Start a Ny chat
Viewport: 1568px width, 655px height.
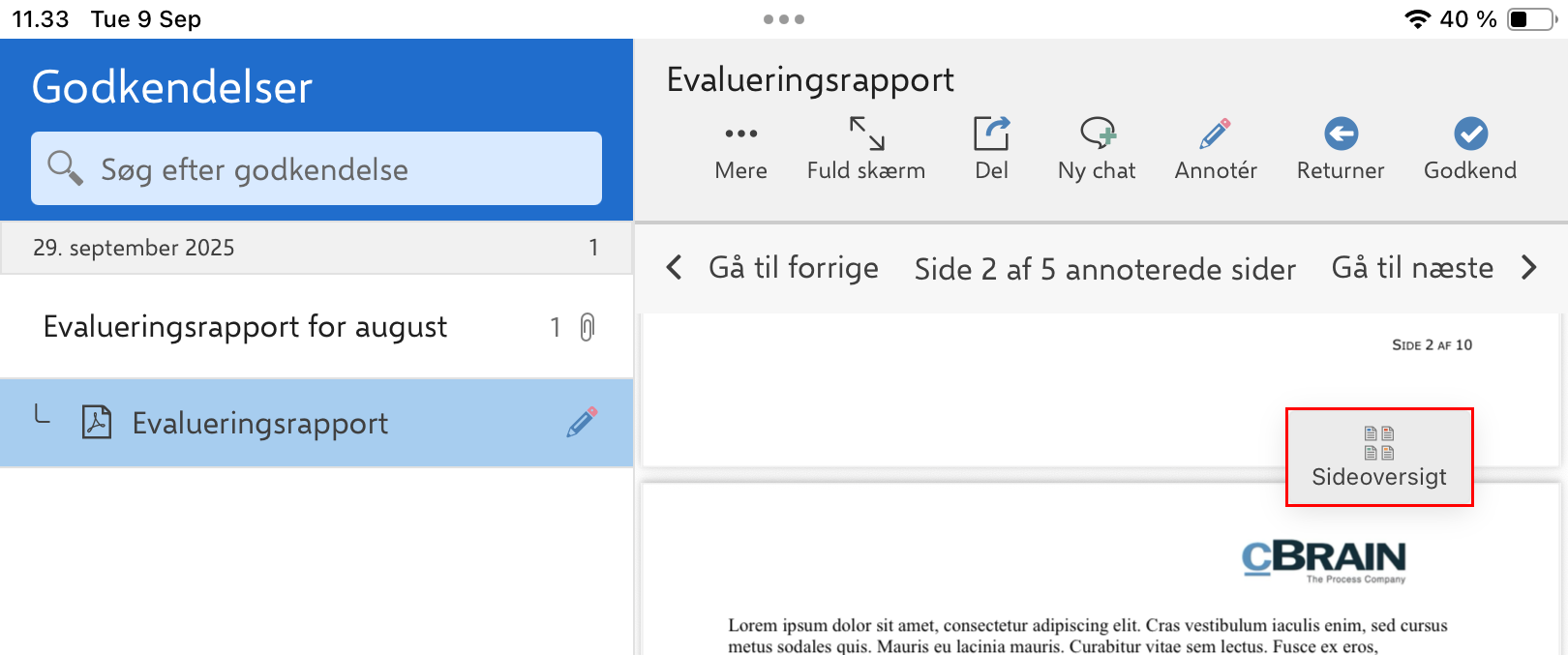point(1097,151)
